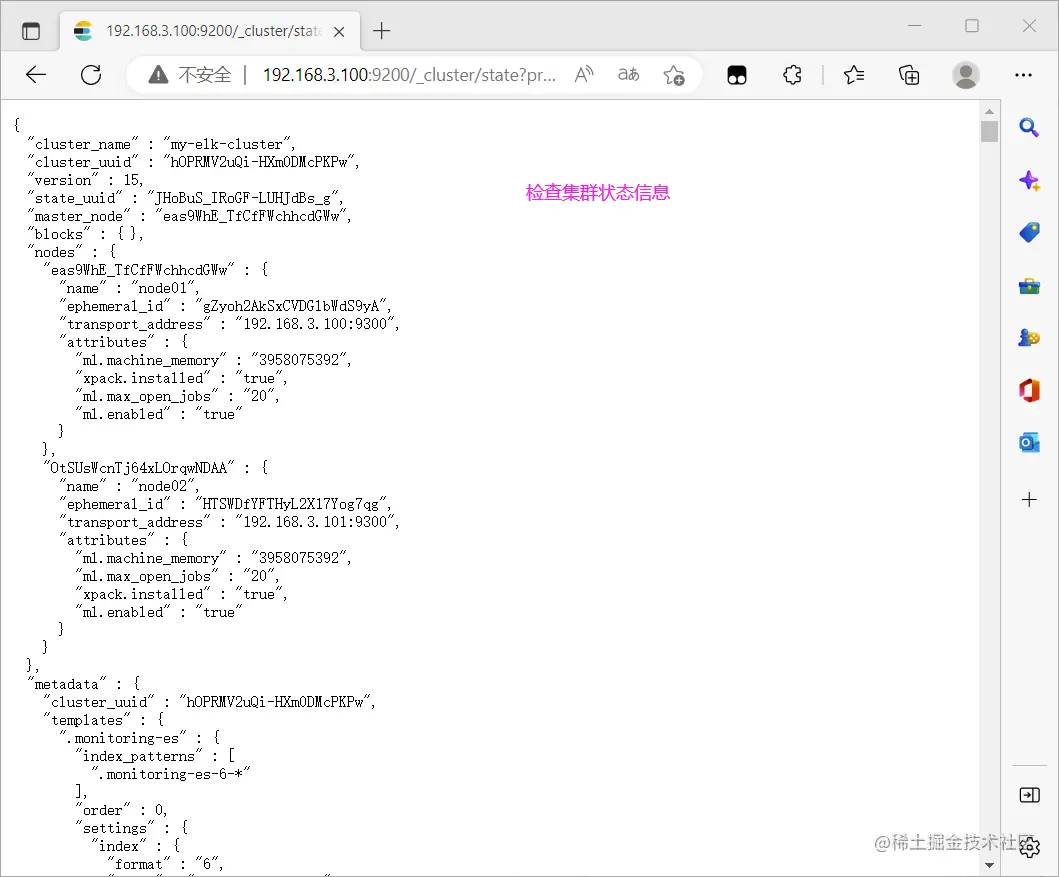Viewport: 1059px width, 877px height.
Task: Click the vertical scrollbar thumb
Action: (x=989, y=131)
